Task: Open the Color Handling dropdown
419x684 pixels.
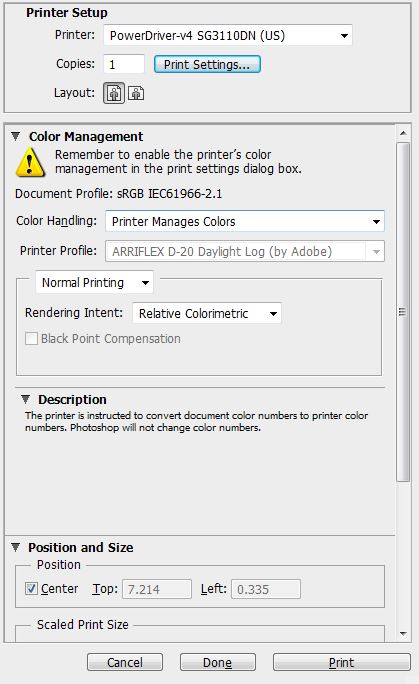Action: click(245, 221)
